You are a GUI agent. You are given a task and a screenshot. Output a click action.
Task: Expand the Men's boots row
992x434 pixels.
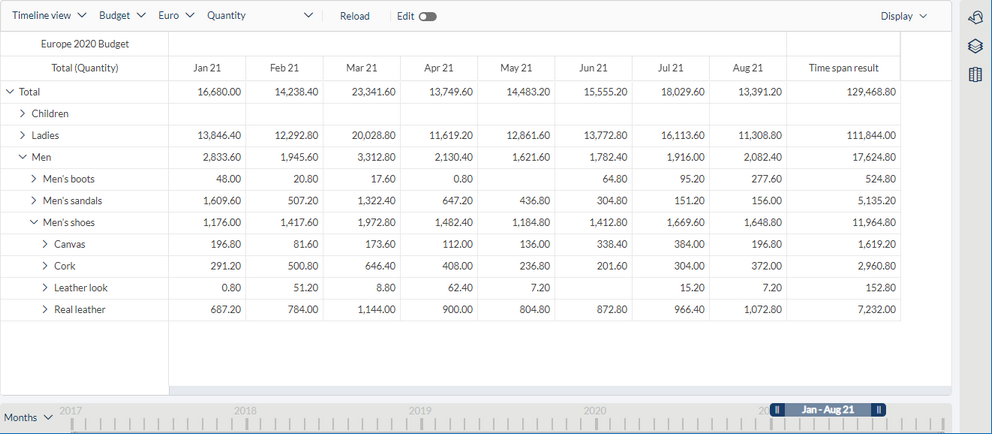click(34, 179)
